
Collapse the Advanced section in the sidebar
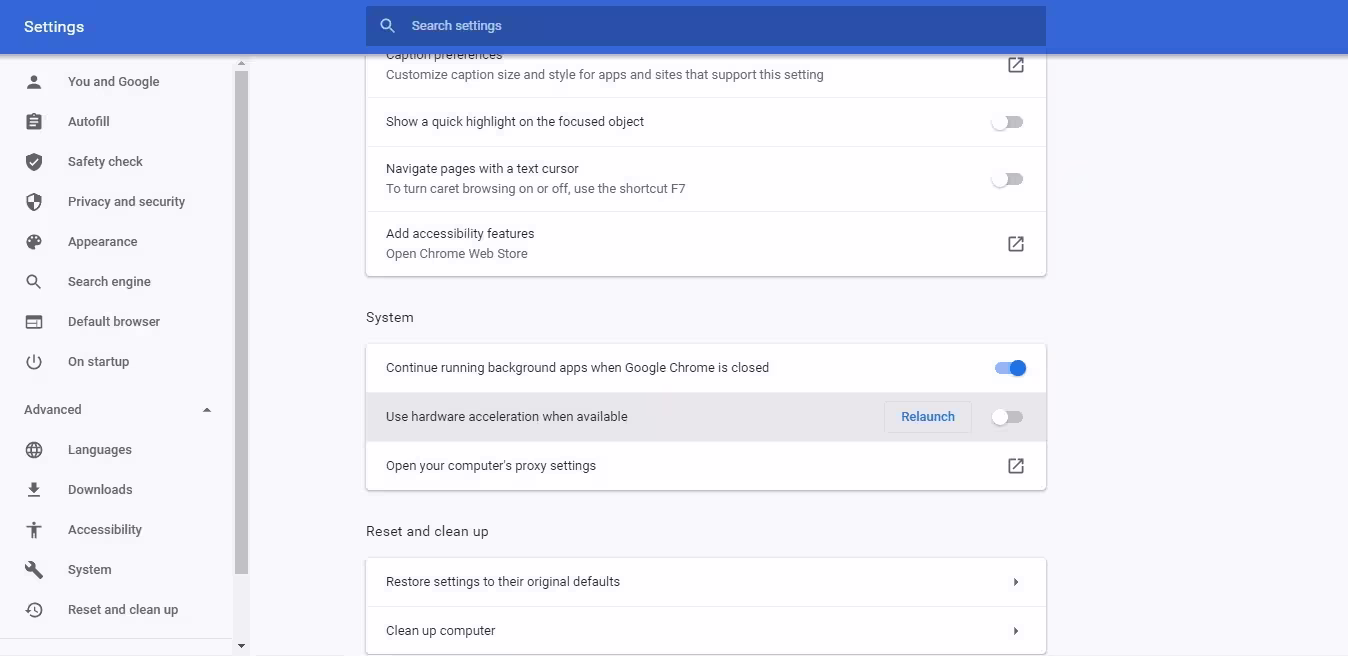click(207, 410)
